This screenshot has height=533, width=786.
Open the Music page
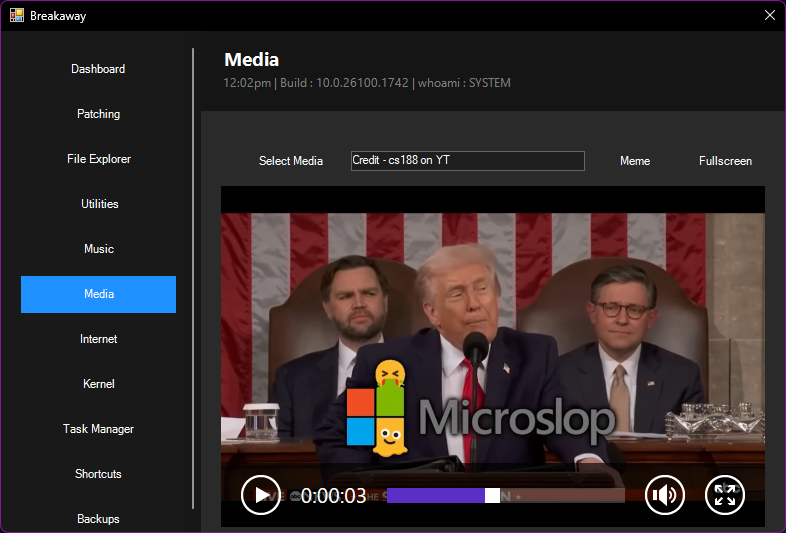tap(98, 249)
